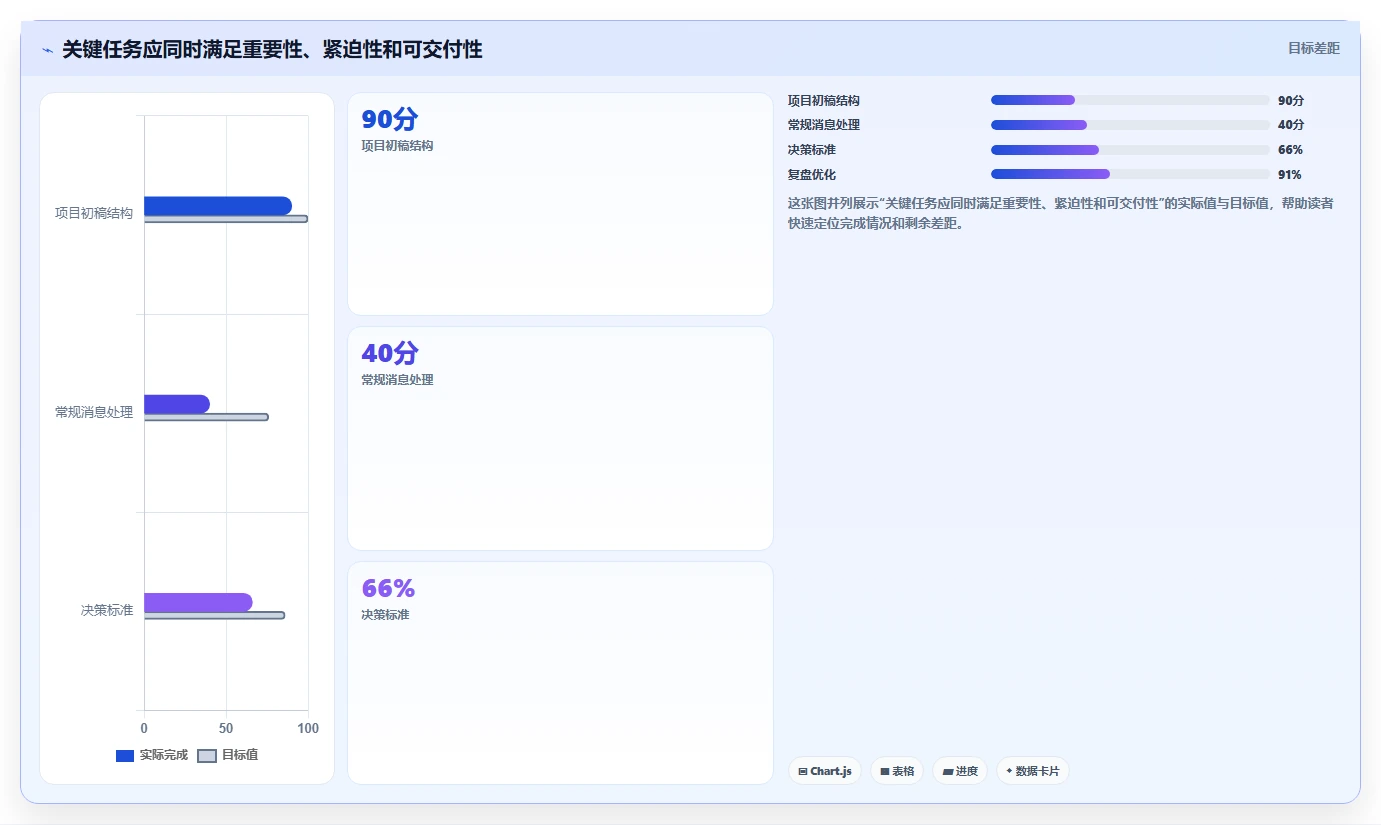Click the 常规消息处理 label in the progress list
This screenshot has height=825, width=1381.
(x=824, y=125)
